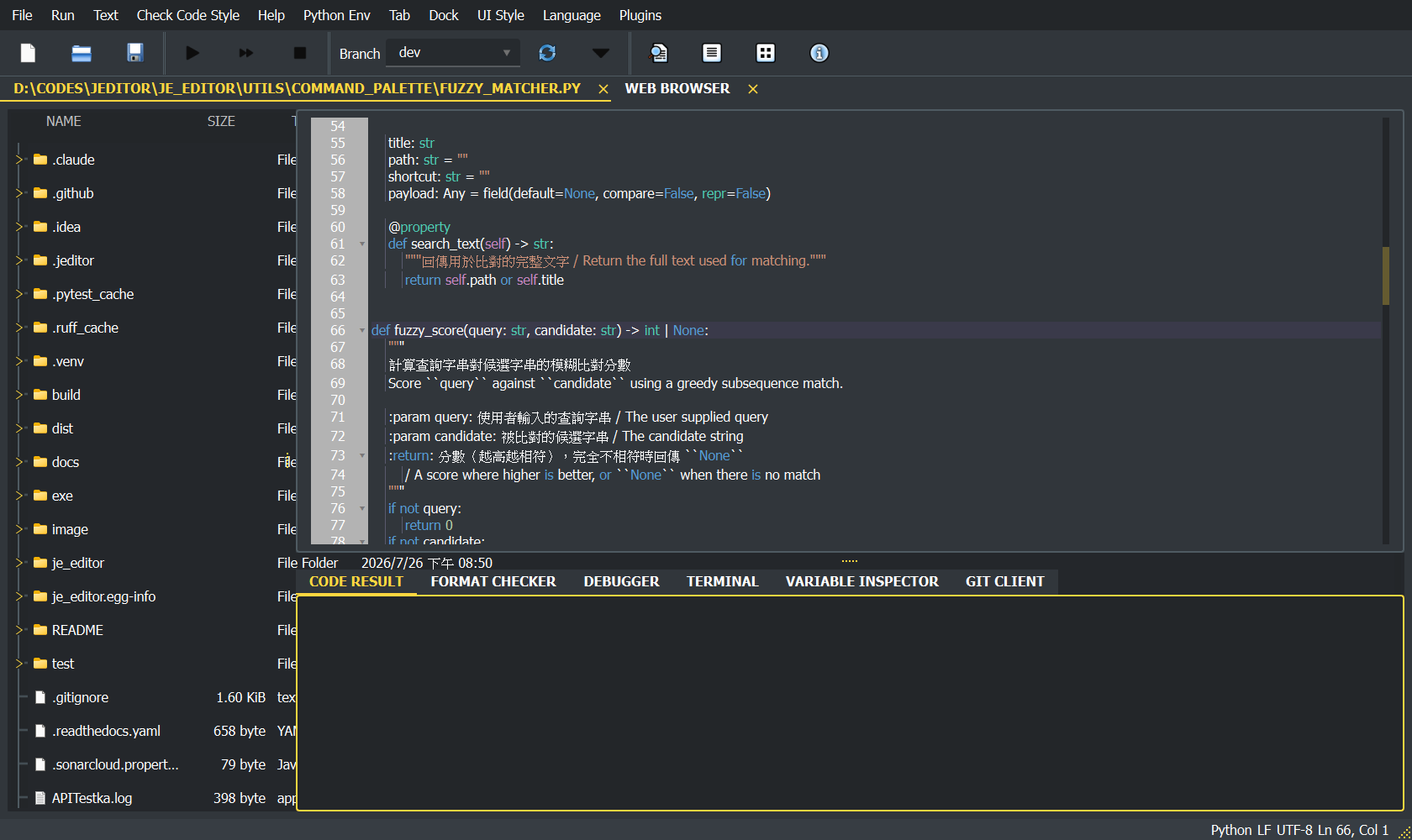The width and height of the screenshot is (1412, 840).
Task: Click line number 66 in the gutter
Action: pos(338,331)
